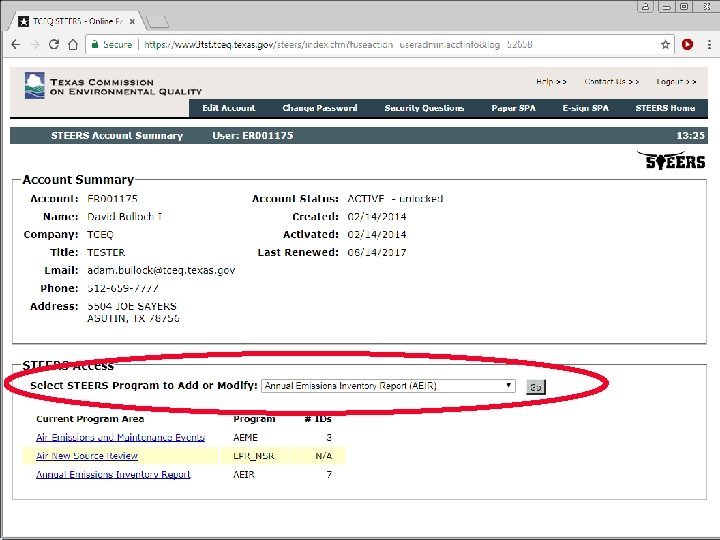Open the Air New Source Review link
Screen dimensions: 720x540
[x=87, y=456]
